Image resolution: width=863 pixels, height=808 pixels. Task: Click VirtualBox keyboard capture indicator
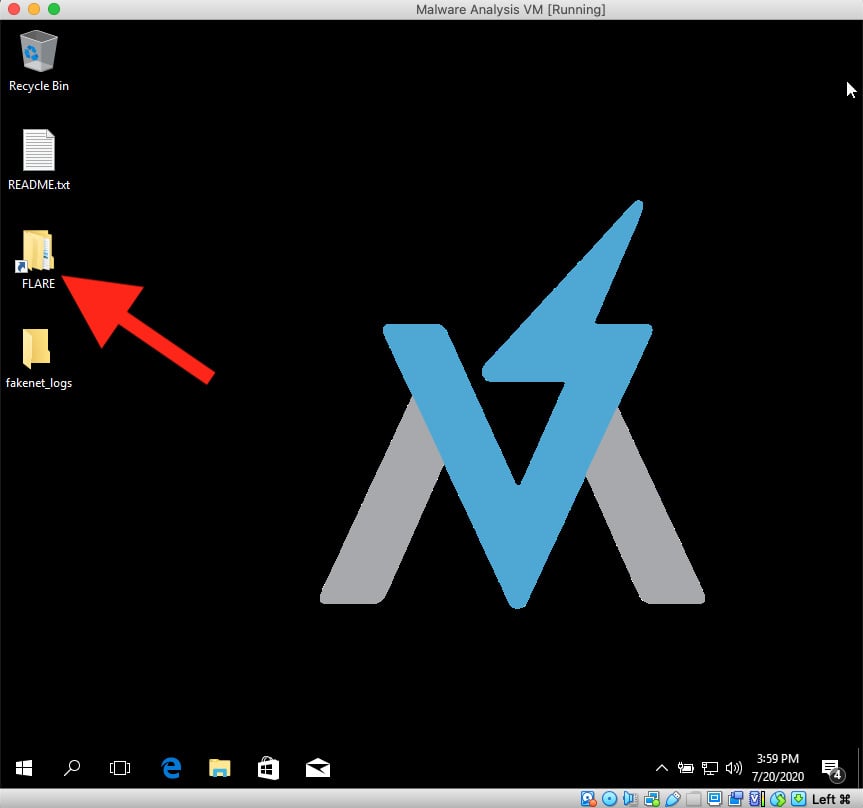(x=799, y=799)
